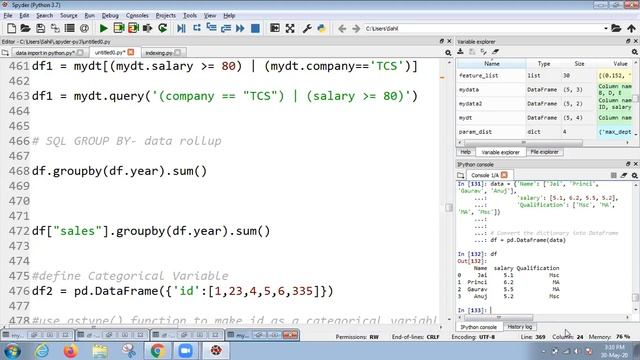Screen dimensions: 640x360
Task: Click the @ symbol finder icon
Action: pos(84,28)
